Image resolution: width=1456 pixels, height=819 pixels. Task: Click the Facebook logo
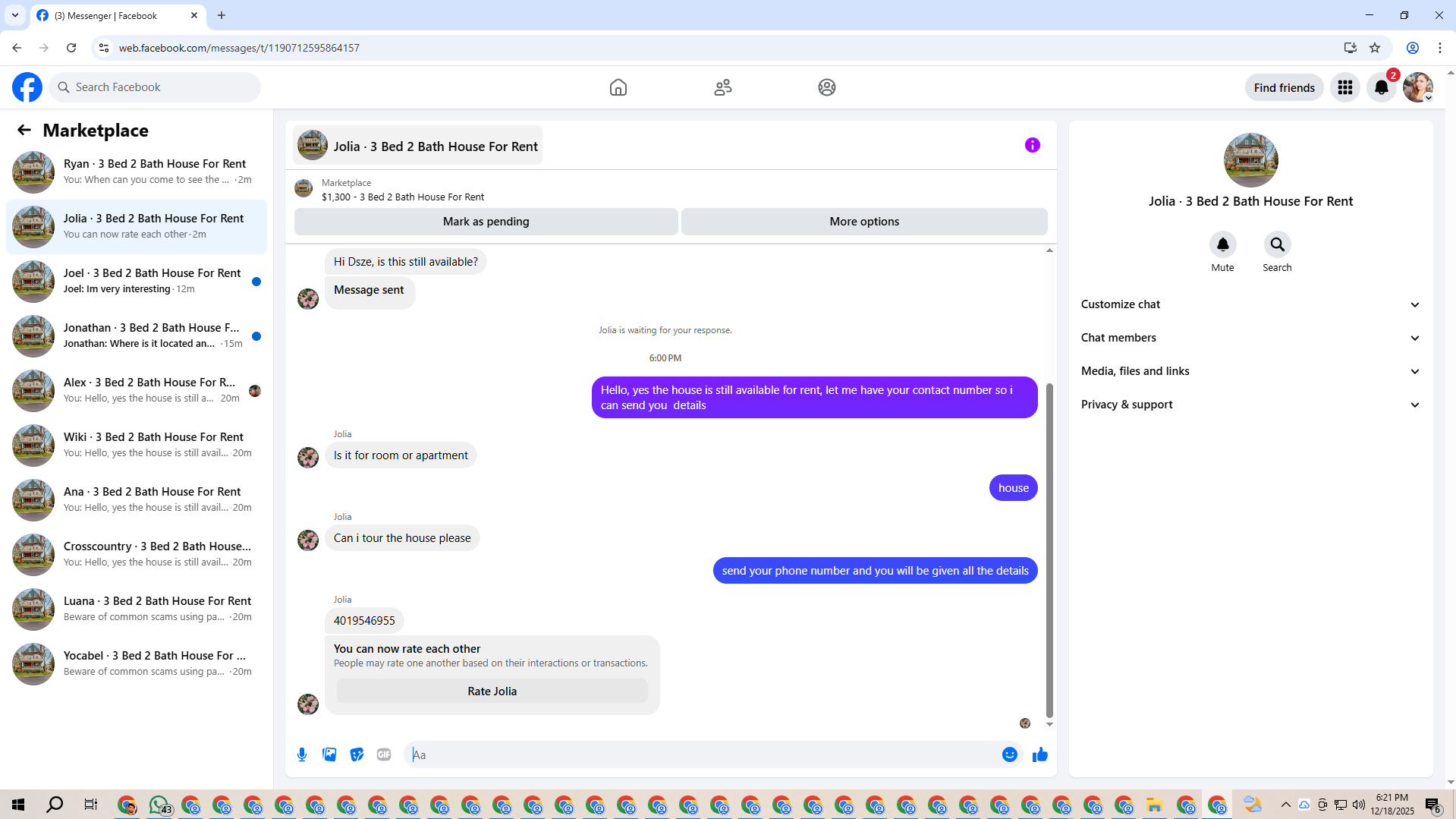point(27,87)
